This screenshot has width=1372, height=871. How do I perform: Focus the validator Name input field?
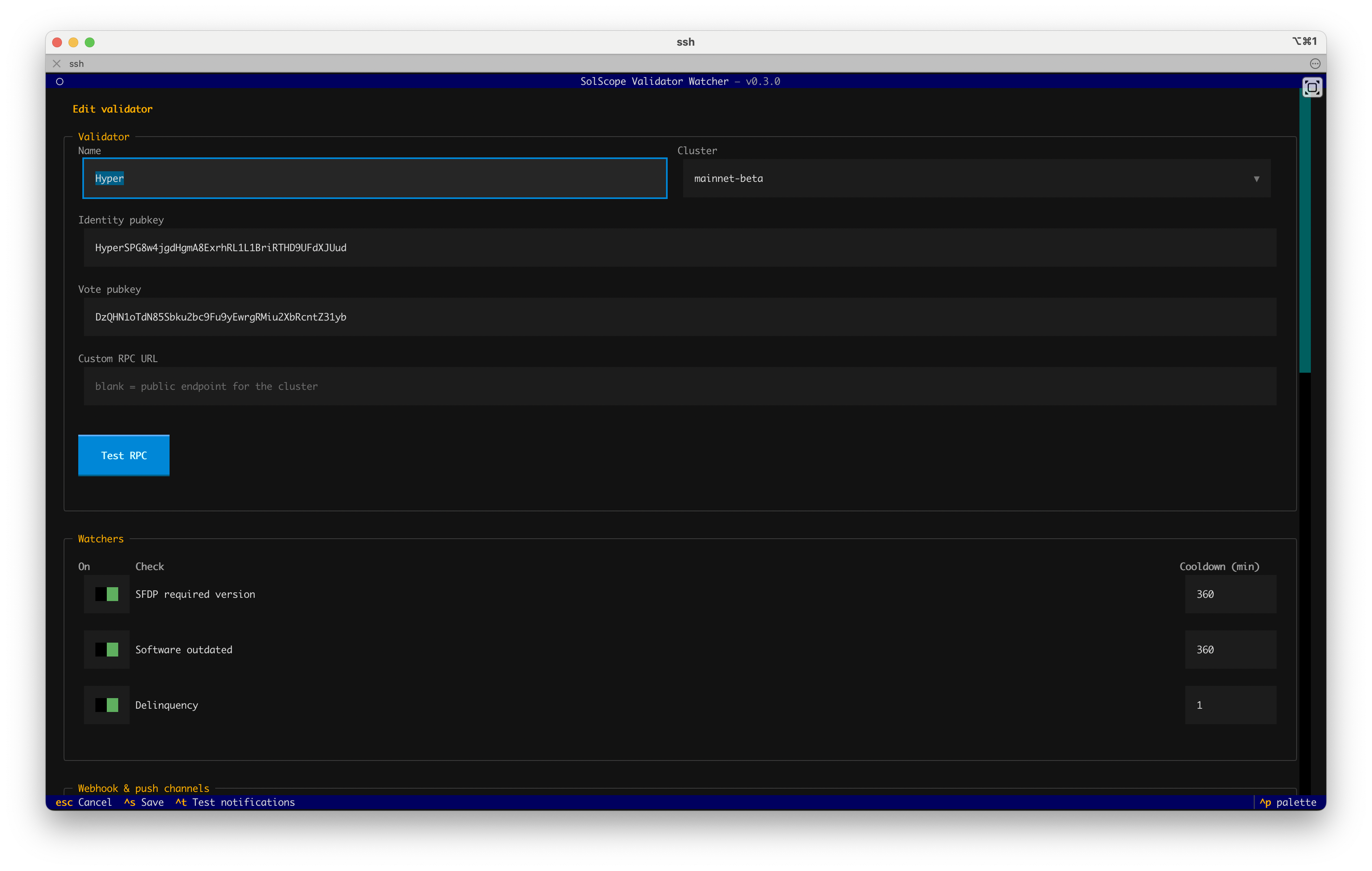[x=374, y=179]
